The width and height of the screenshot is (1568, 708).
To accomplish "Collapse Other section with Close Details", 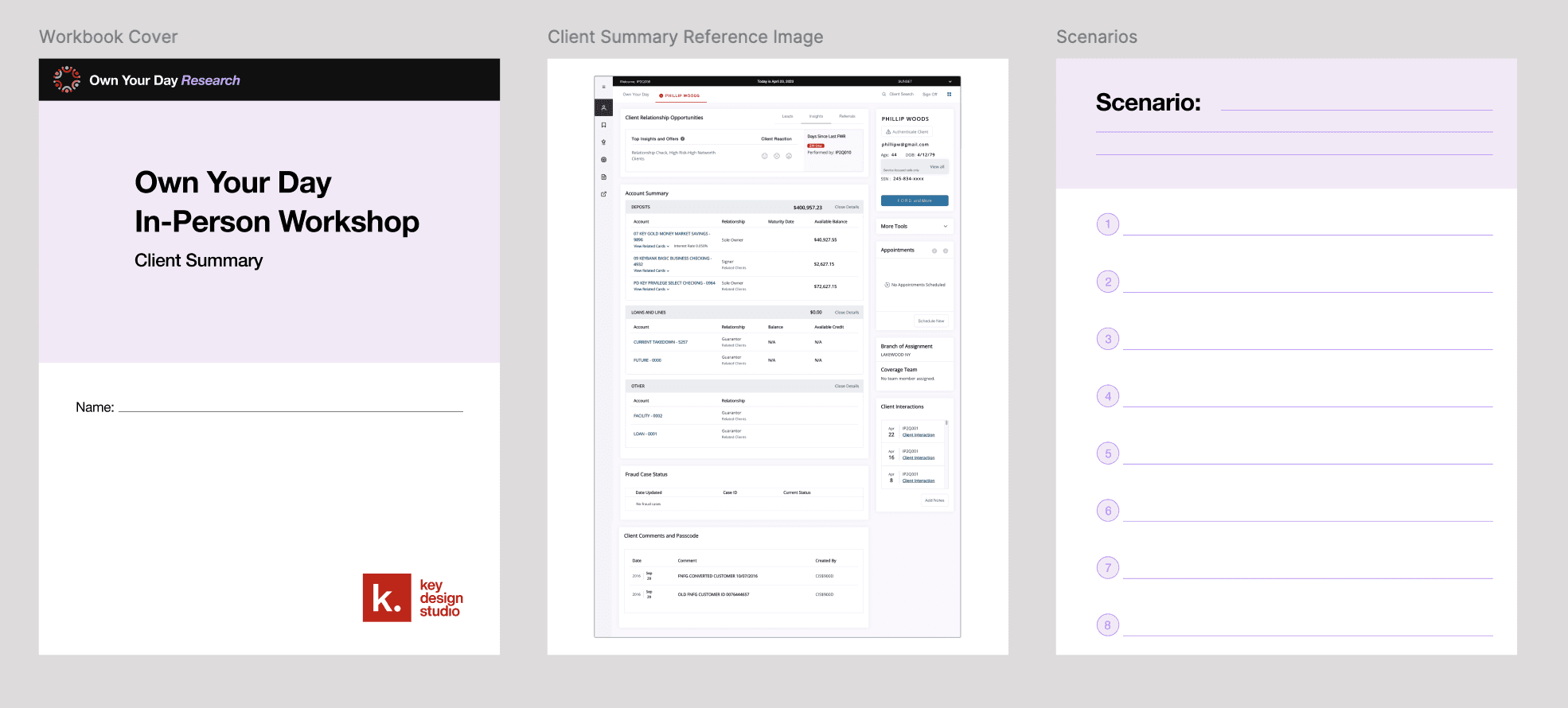I will click(x=847, y=387).
